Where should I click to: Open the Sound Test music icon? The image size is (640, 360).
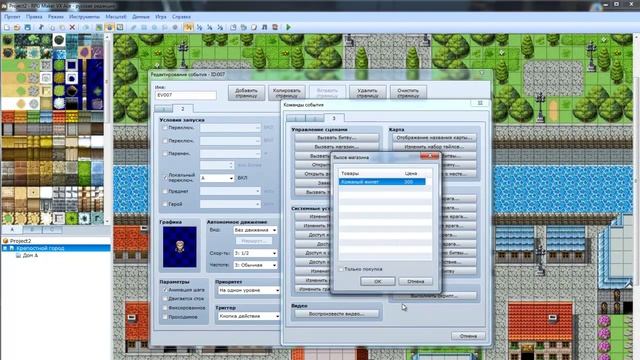pos(264,27)
